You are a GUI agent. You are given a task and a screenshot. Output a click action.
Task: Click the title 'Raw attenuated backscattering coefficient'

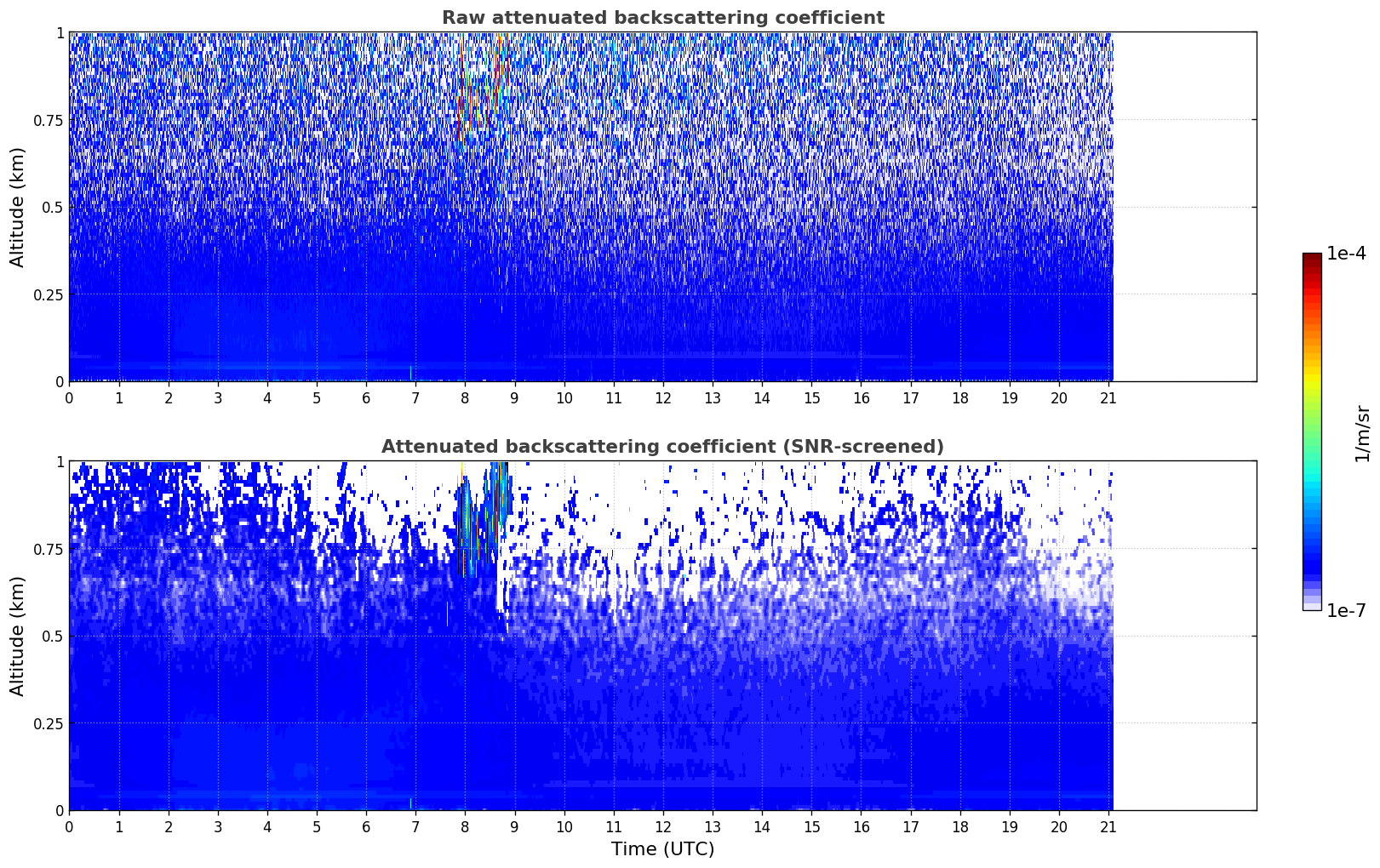click(x=662, y=18)
